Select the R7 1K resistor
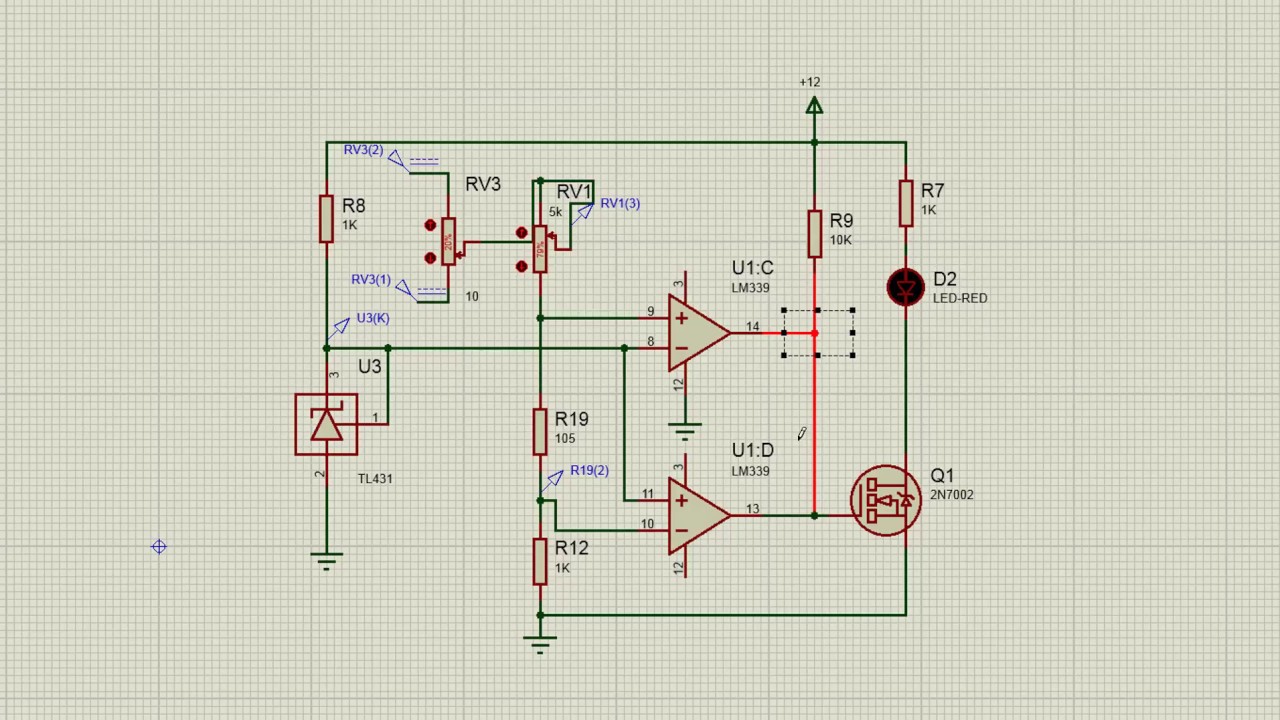1280x720 pixels. pos(905,203)
